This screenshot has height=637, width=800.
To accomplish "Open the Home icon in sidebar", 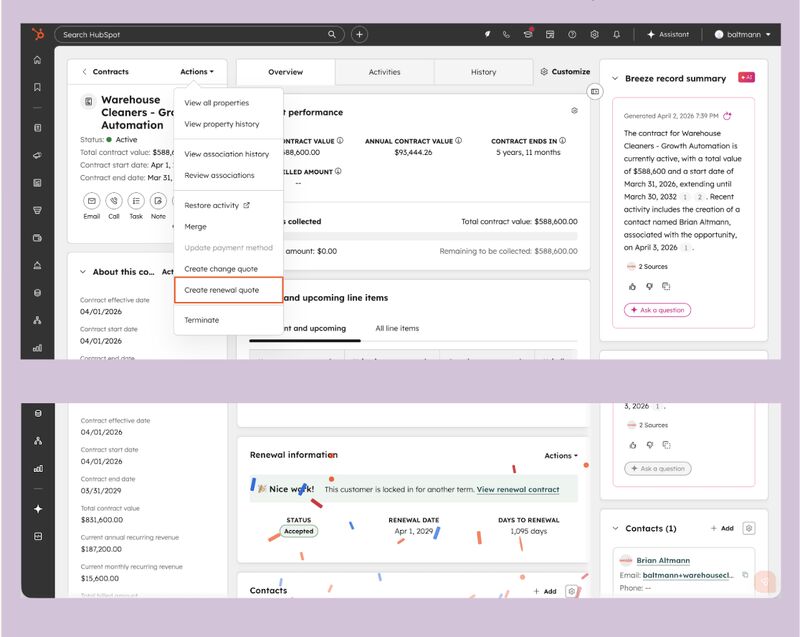I will (37, 60).
